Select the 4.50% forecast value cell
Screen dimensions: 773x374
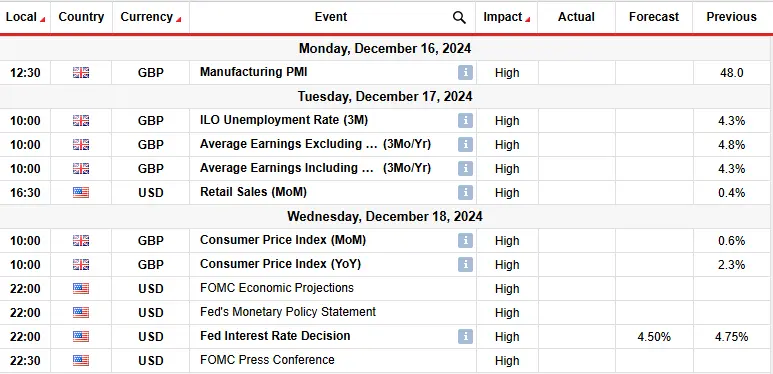point(654,337)
